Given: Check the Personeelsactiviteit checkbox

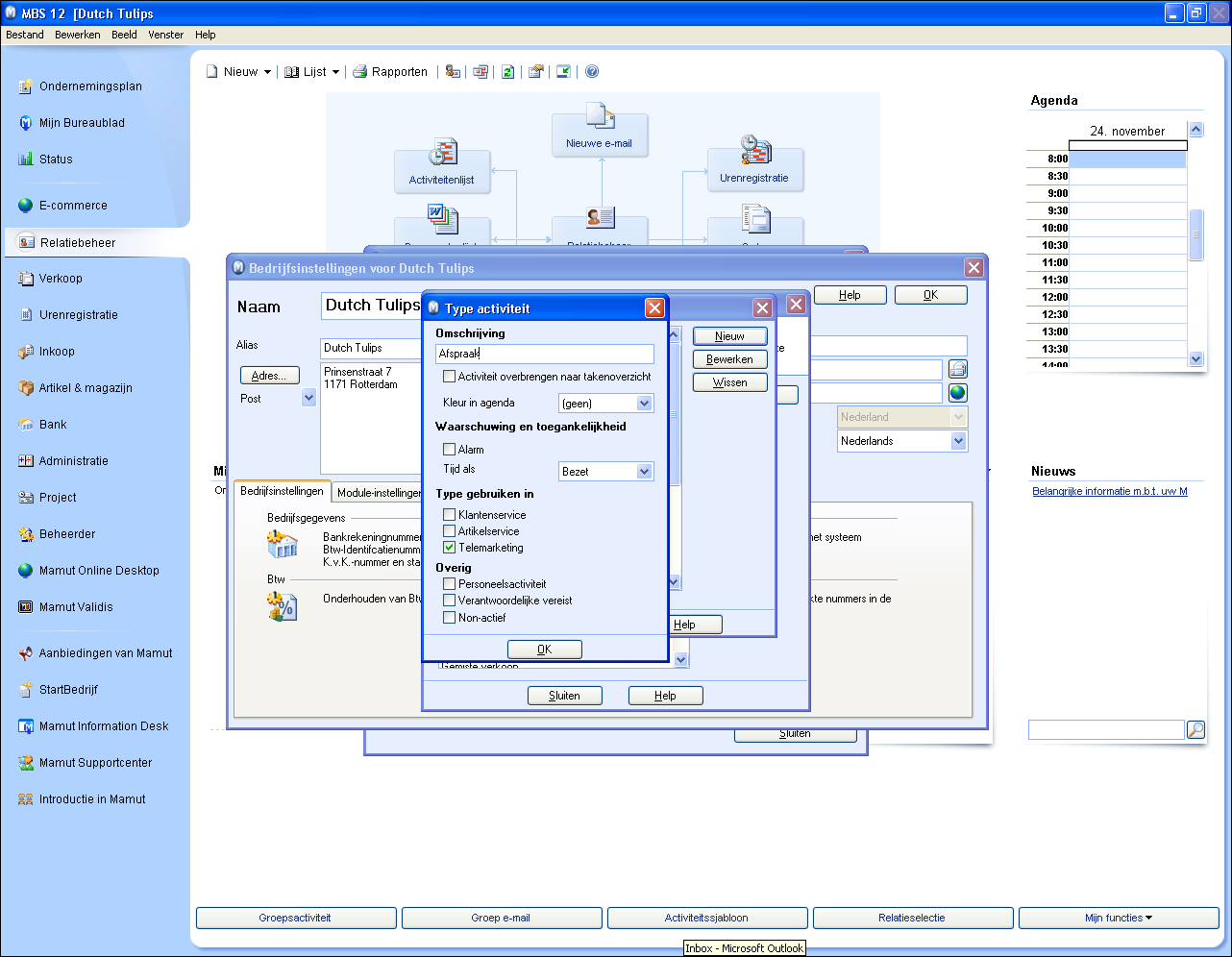Looking at the screenshot, I should pos(449,583).
